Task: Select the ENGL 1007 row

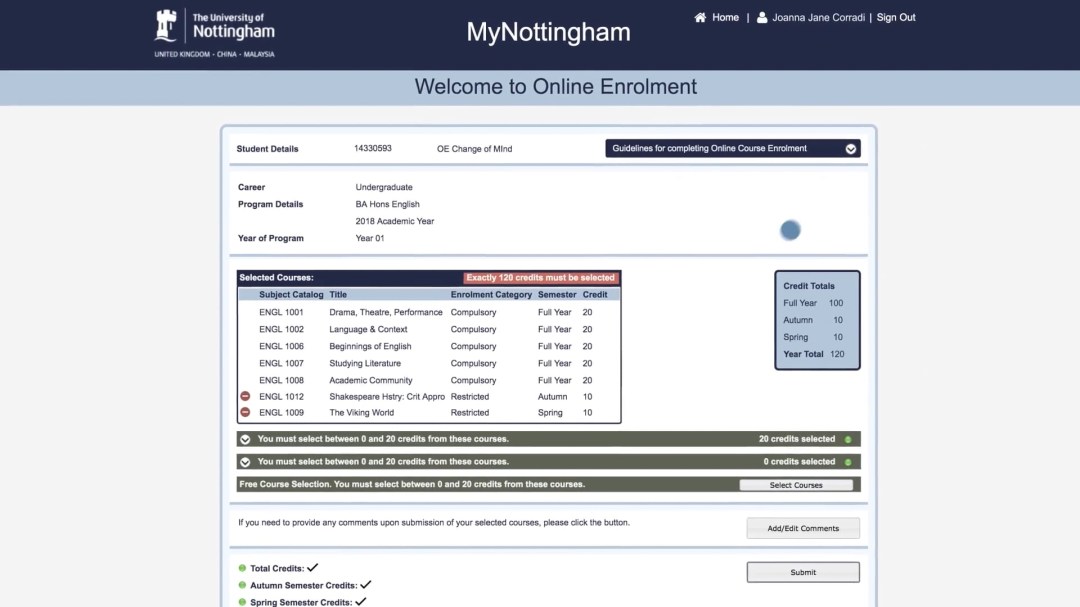Action: (428, 363)
